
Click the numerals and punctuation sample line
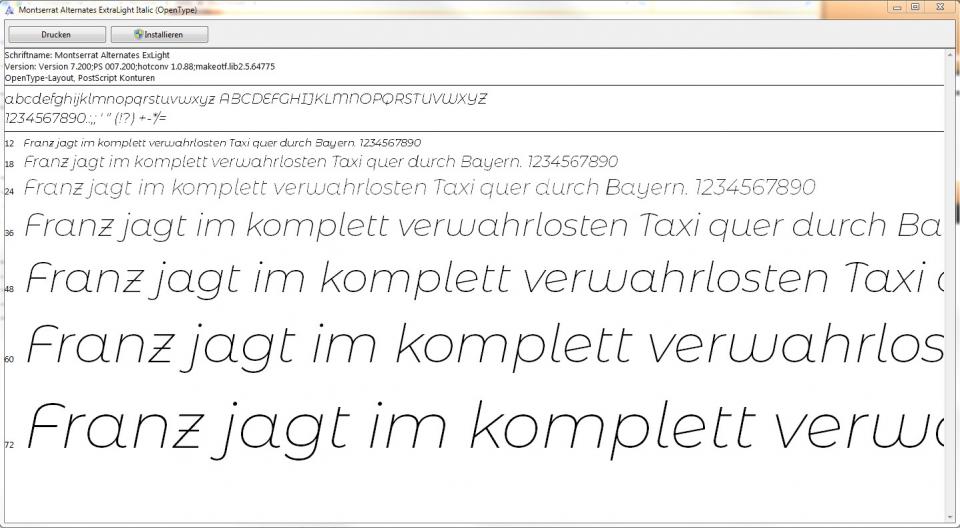85,118
